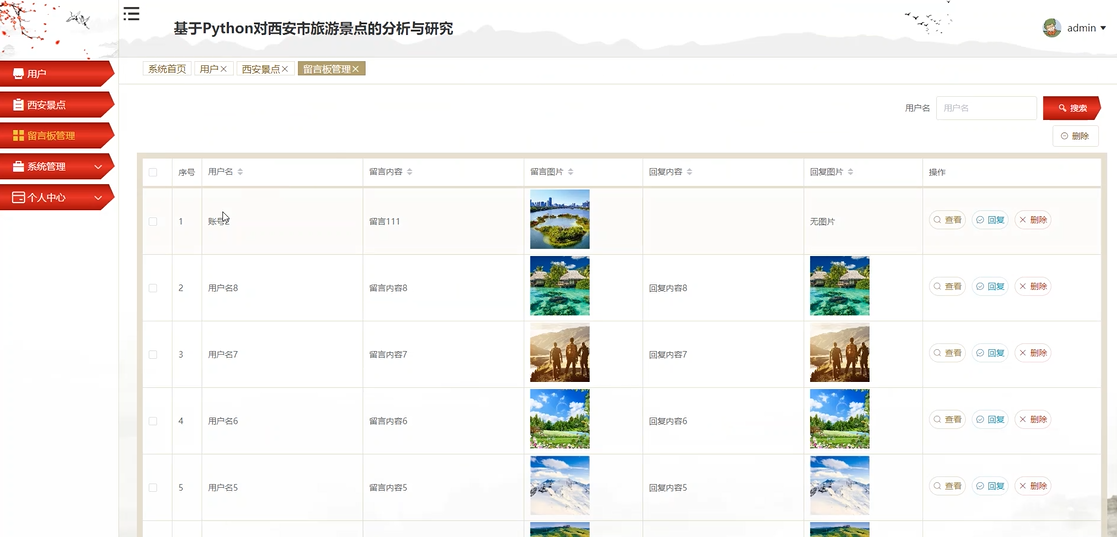Open 用户 in the sidebar
1117x537 pixels.
click(x=57, y=73)
